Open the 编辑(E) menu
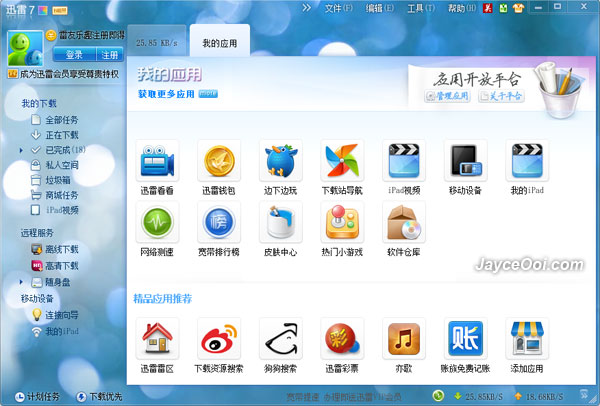Viewport: 600px width, 406px height. tap(379, 8)
